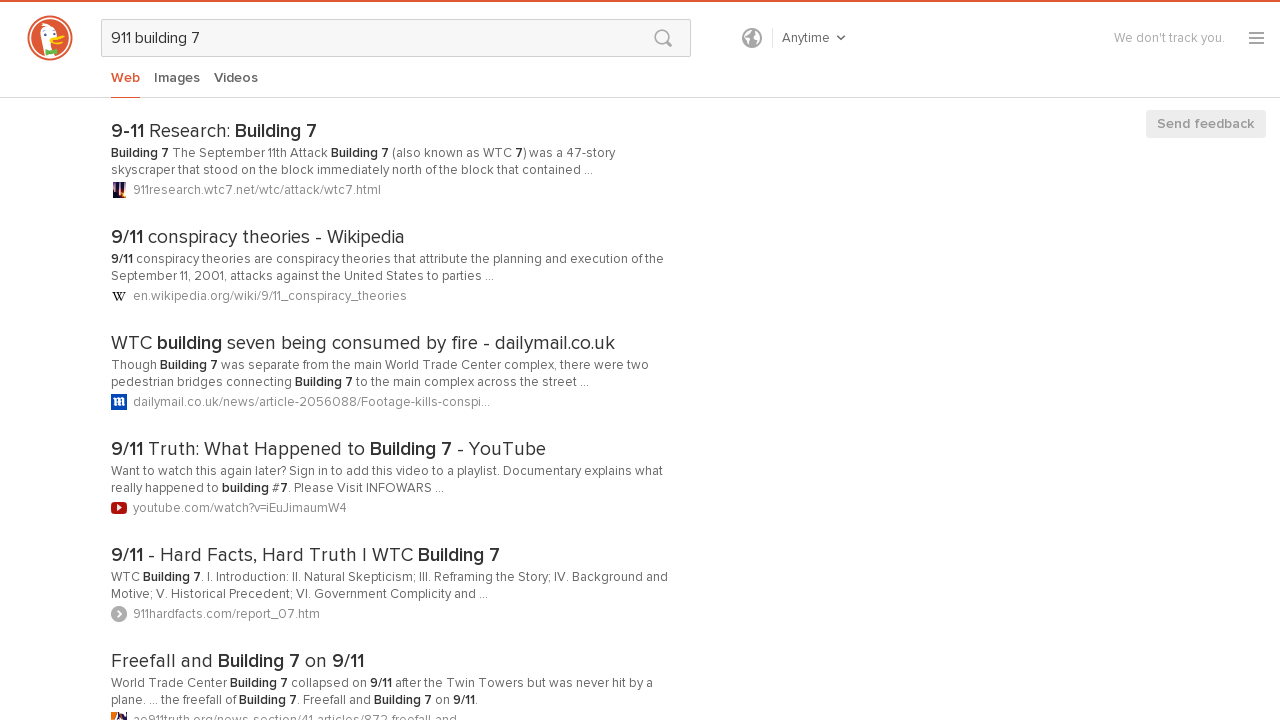
Task: Click snippet starting 'Want to watch this again later?'
Action: coord(387,480)
